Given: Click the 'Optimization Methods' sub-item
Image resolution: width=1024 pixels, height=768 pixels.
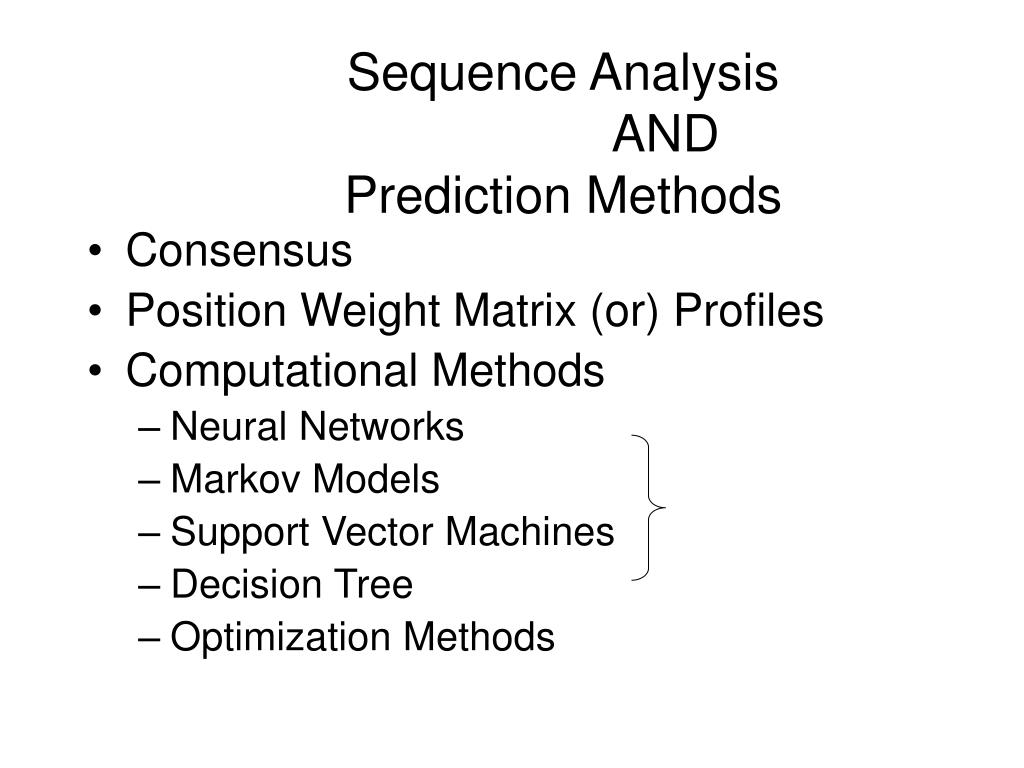Looking at the screenshot, I should (x=362, y=637).
